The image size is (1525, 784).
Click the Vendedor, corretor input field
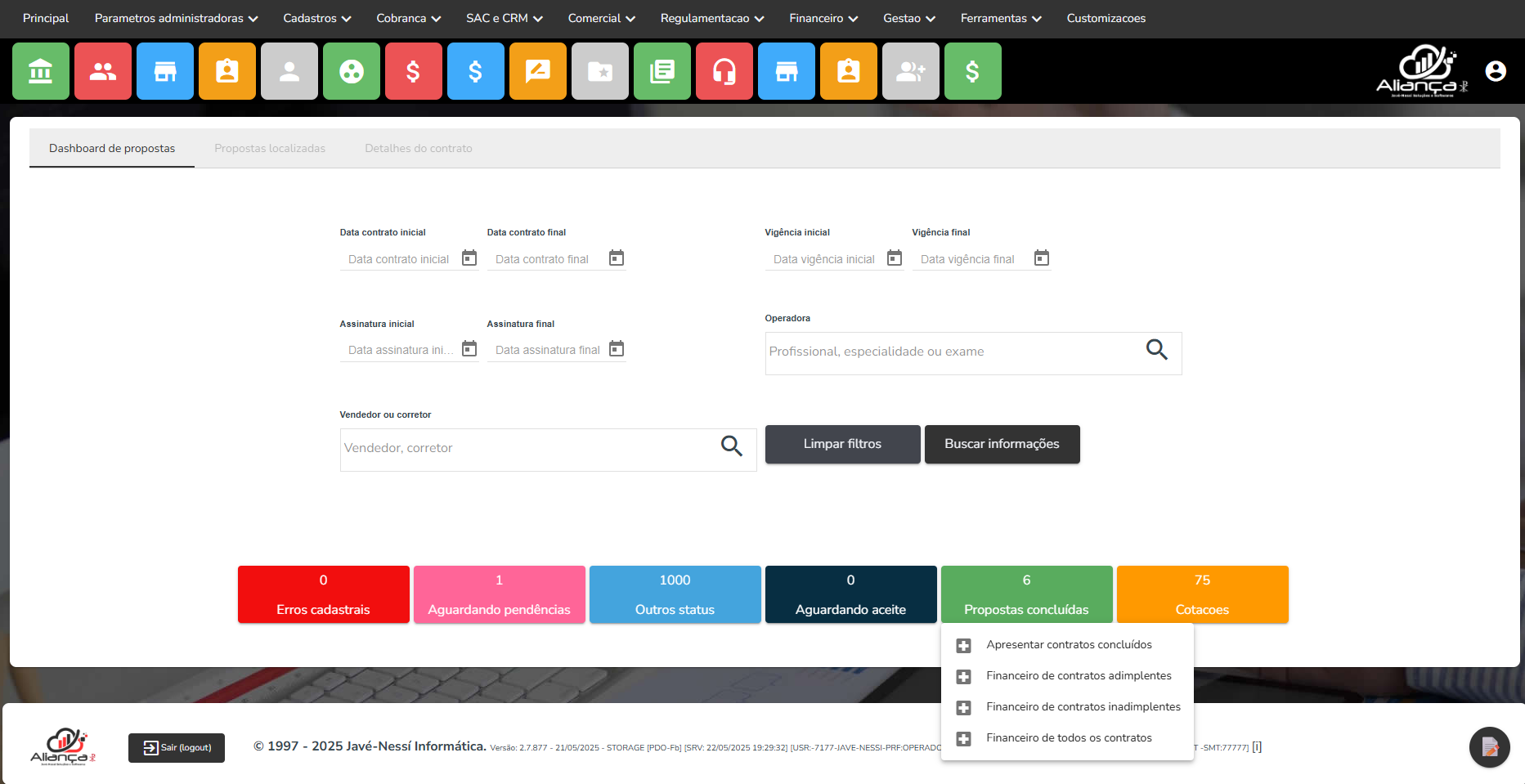(x=527, y=449)
